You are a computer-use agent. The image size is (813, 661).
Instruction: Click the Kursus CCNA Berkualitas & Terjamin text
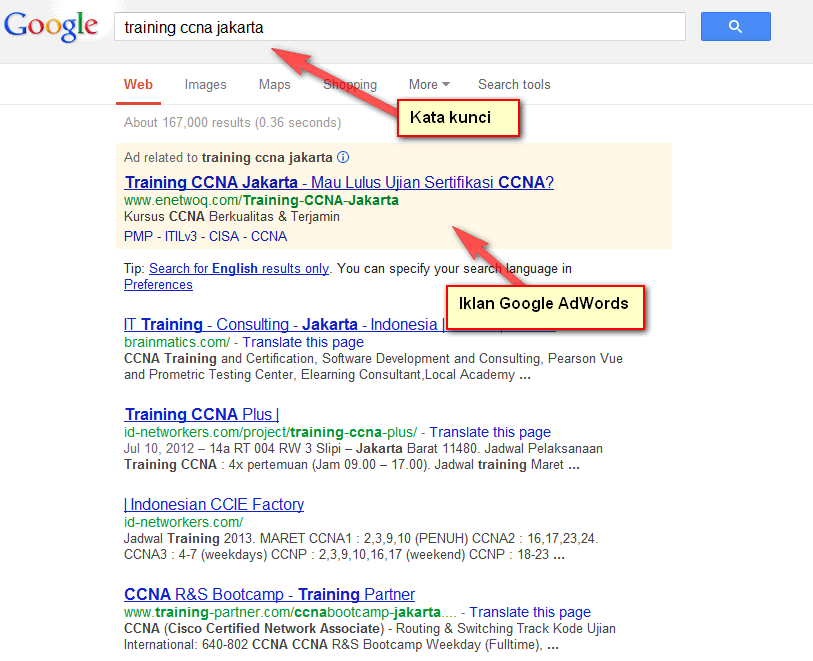click(x=232, y=217)
